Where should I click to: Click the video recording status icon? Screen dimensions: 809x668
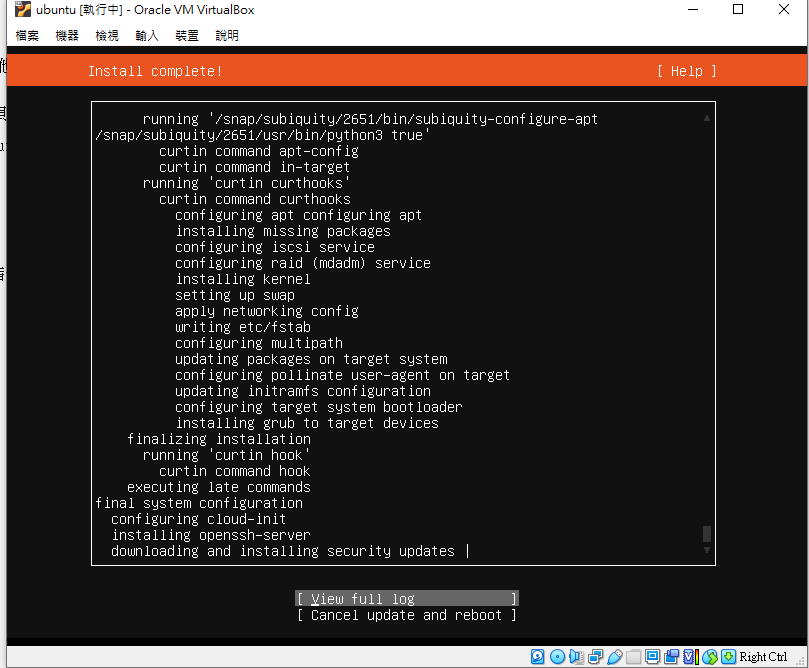pos(671,656)
